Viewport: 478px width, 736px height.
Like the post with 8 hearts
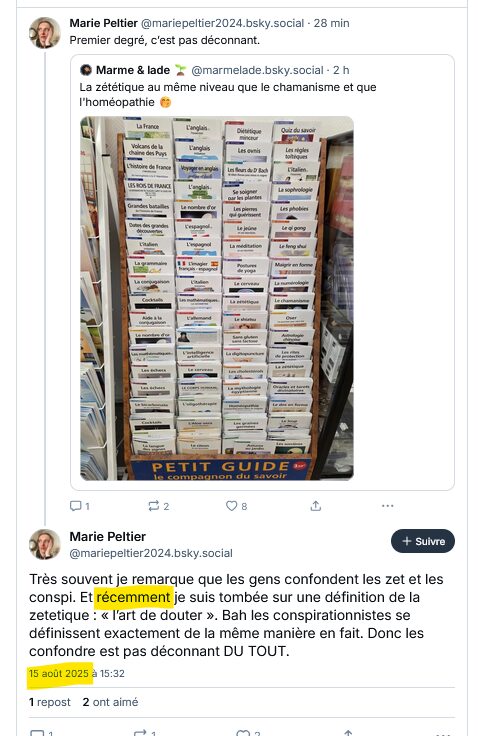click(231, 506)
